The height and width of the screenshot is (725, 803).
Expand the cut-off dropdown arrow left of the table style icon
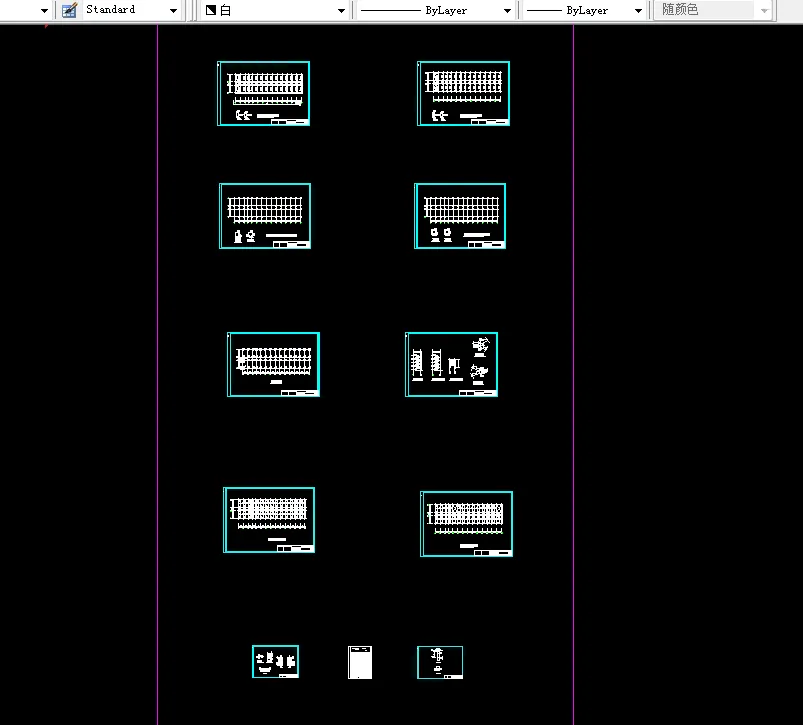[x=44, y=10]
